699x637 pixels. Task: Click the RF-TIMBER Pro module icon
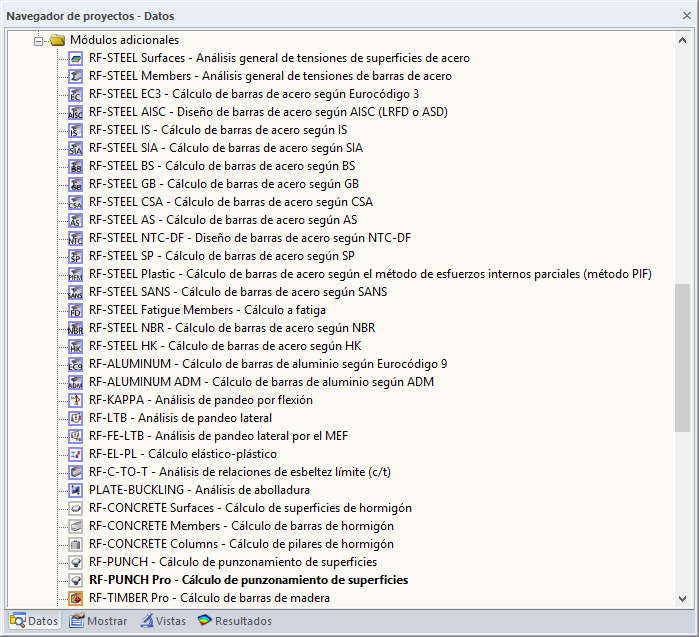(x=75, y=598)
